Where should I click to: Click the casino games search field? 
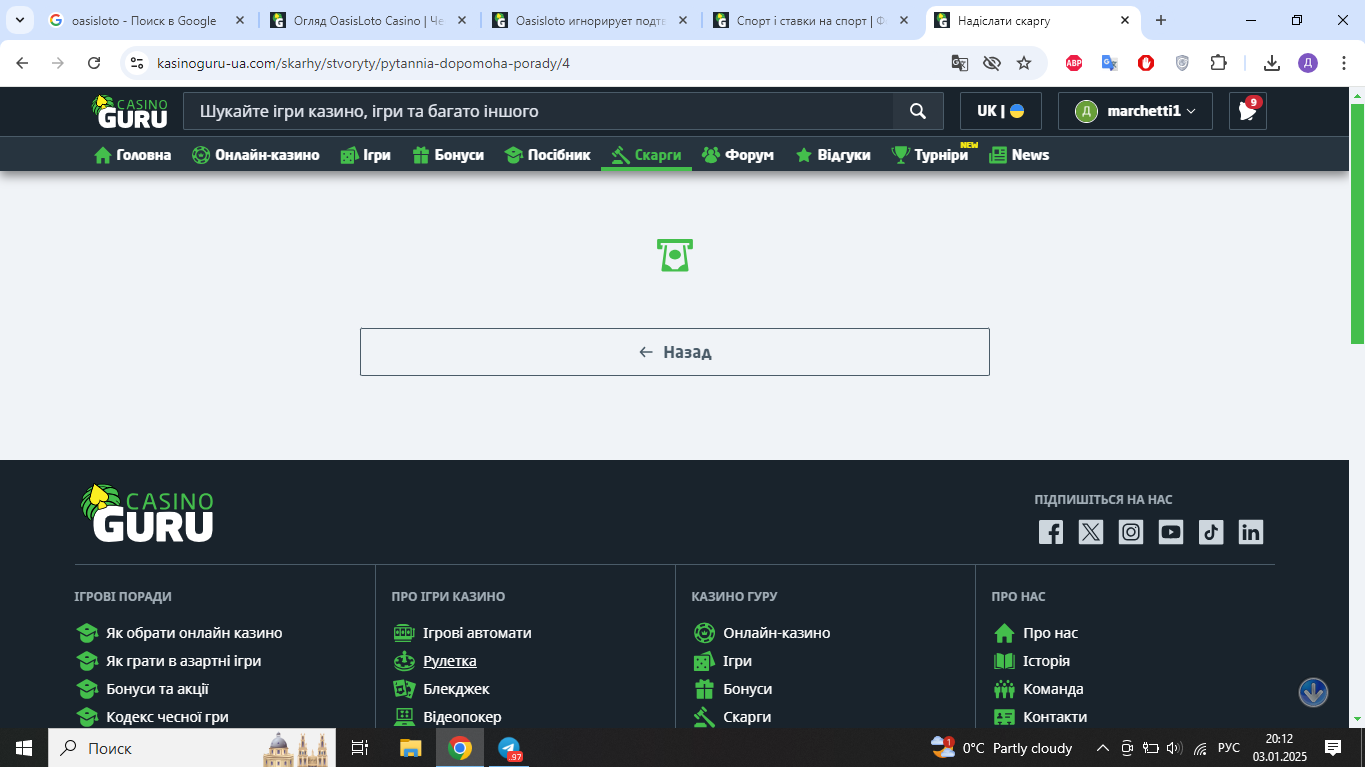point(538,111)
